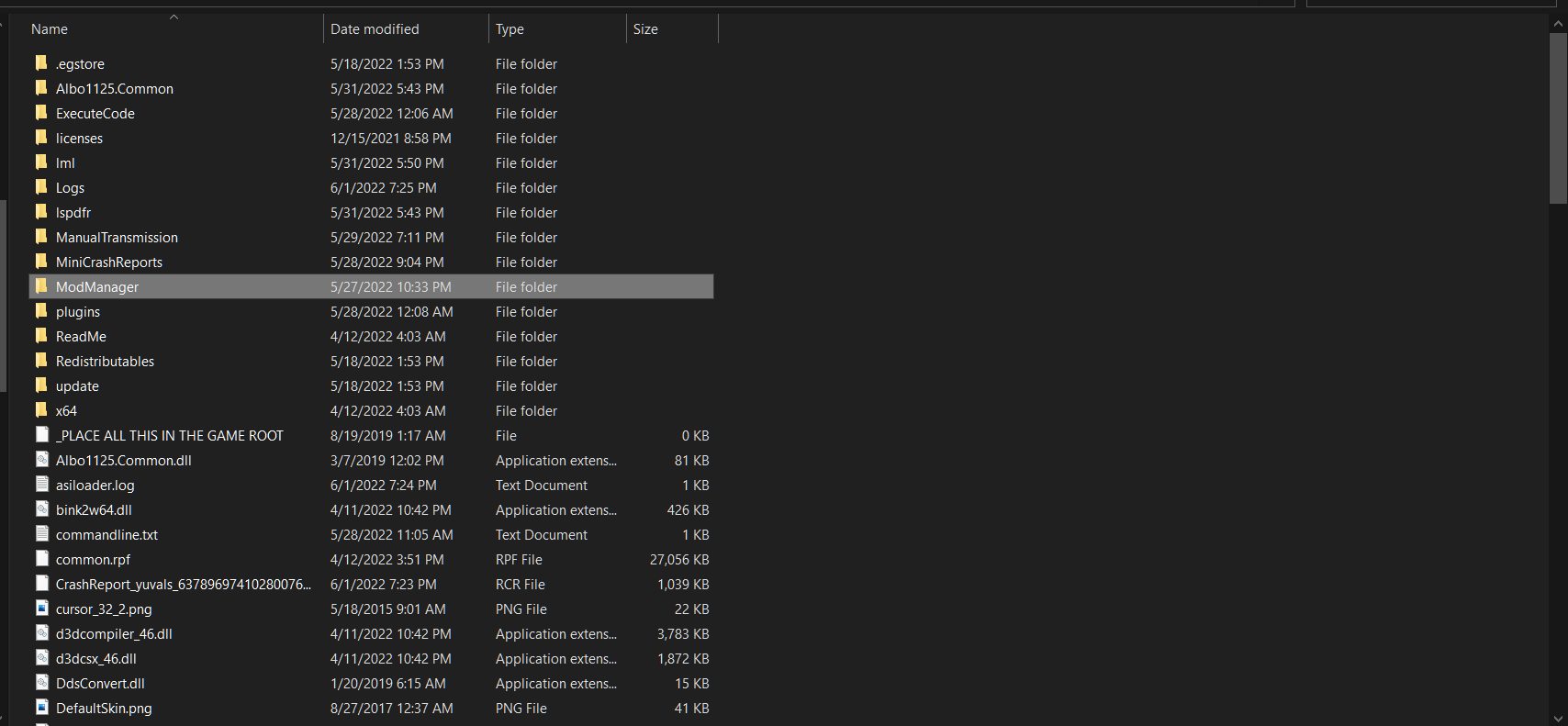Select the Redistributables folder name

(x=105, y=362)
